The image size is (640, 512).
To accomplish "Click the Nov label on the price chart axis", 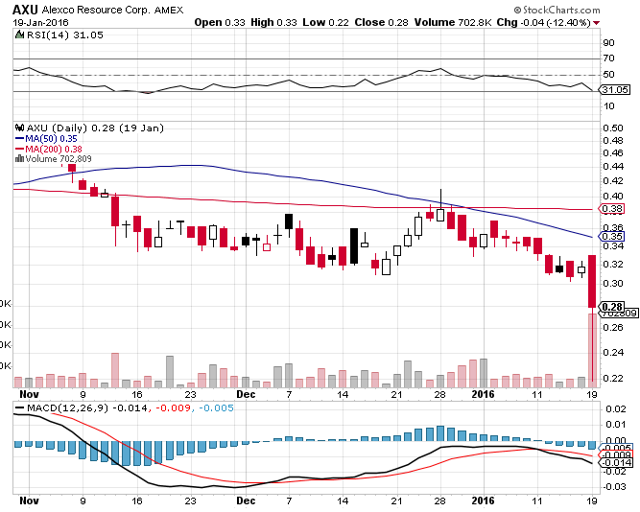I will point(29,394).
